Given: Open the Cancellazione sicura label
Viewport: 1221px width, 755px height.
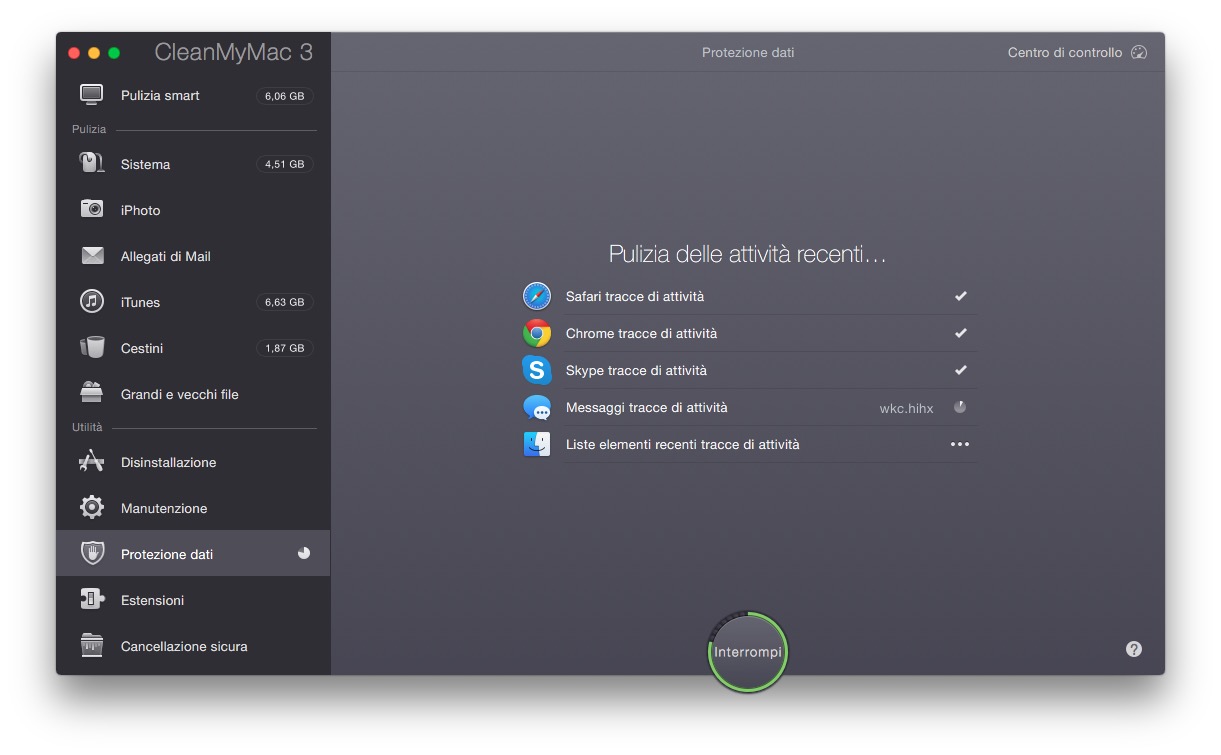Looking at the screenshot, I should coord(184,646).
